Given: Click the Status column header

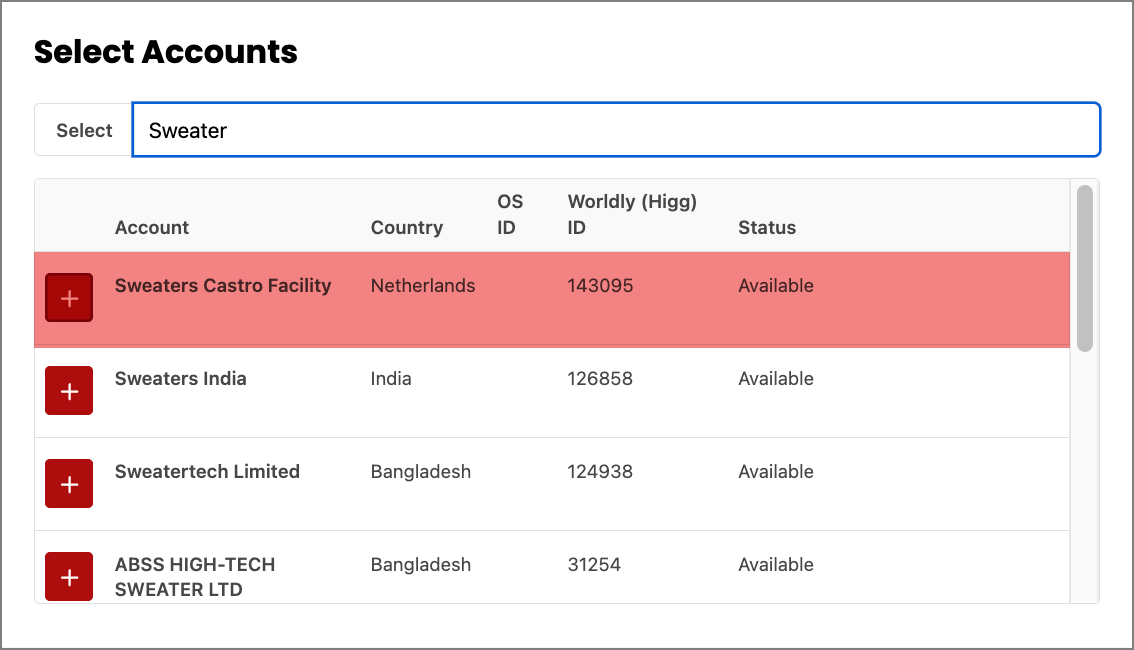Looking at the screenshot, I should (767, 228).
